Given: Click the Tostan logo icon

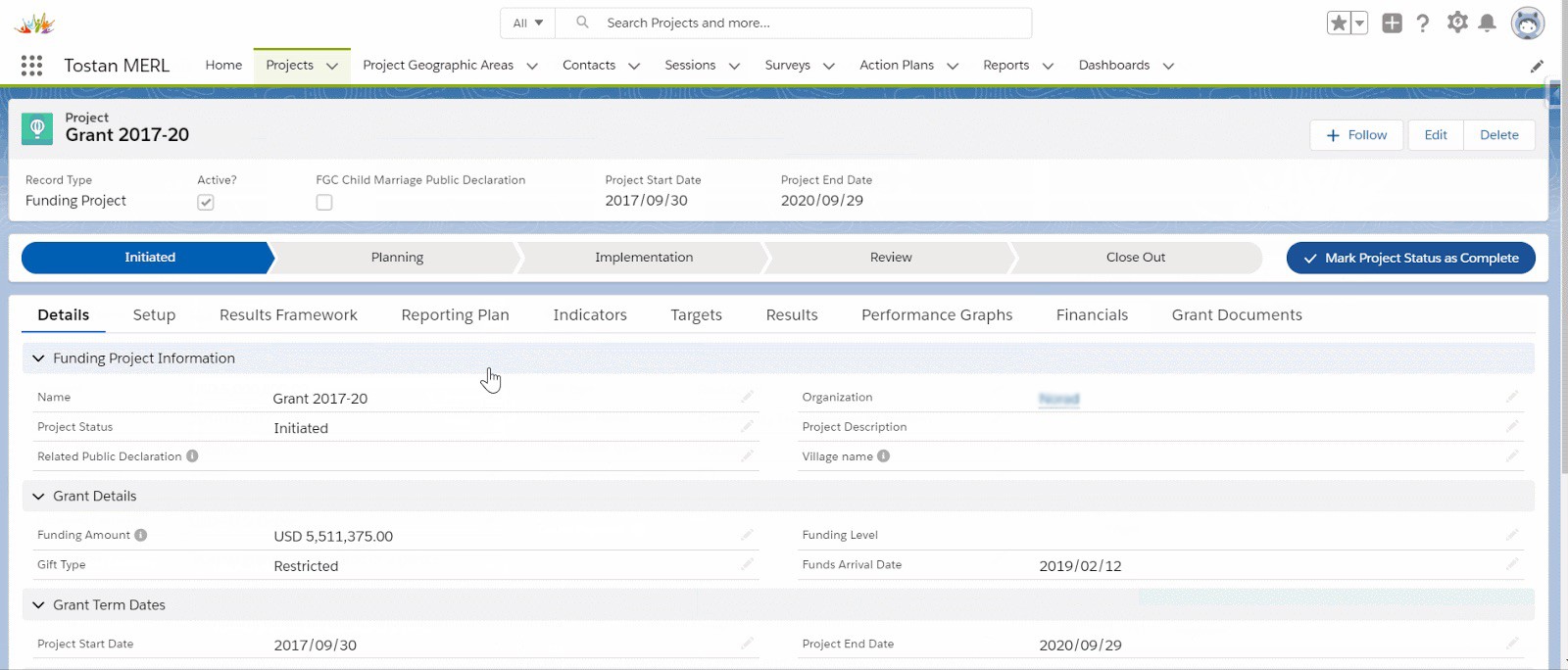Looking at the screenshot, I should pyautogui.click(x=35, y=23).
